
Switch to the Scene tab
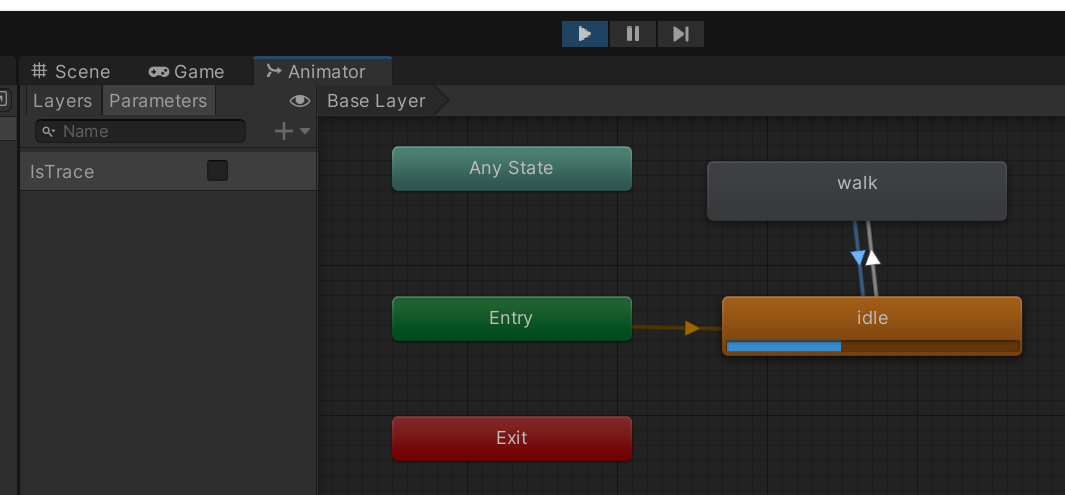pos(71,71)
